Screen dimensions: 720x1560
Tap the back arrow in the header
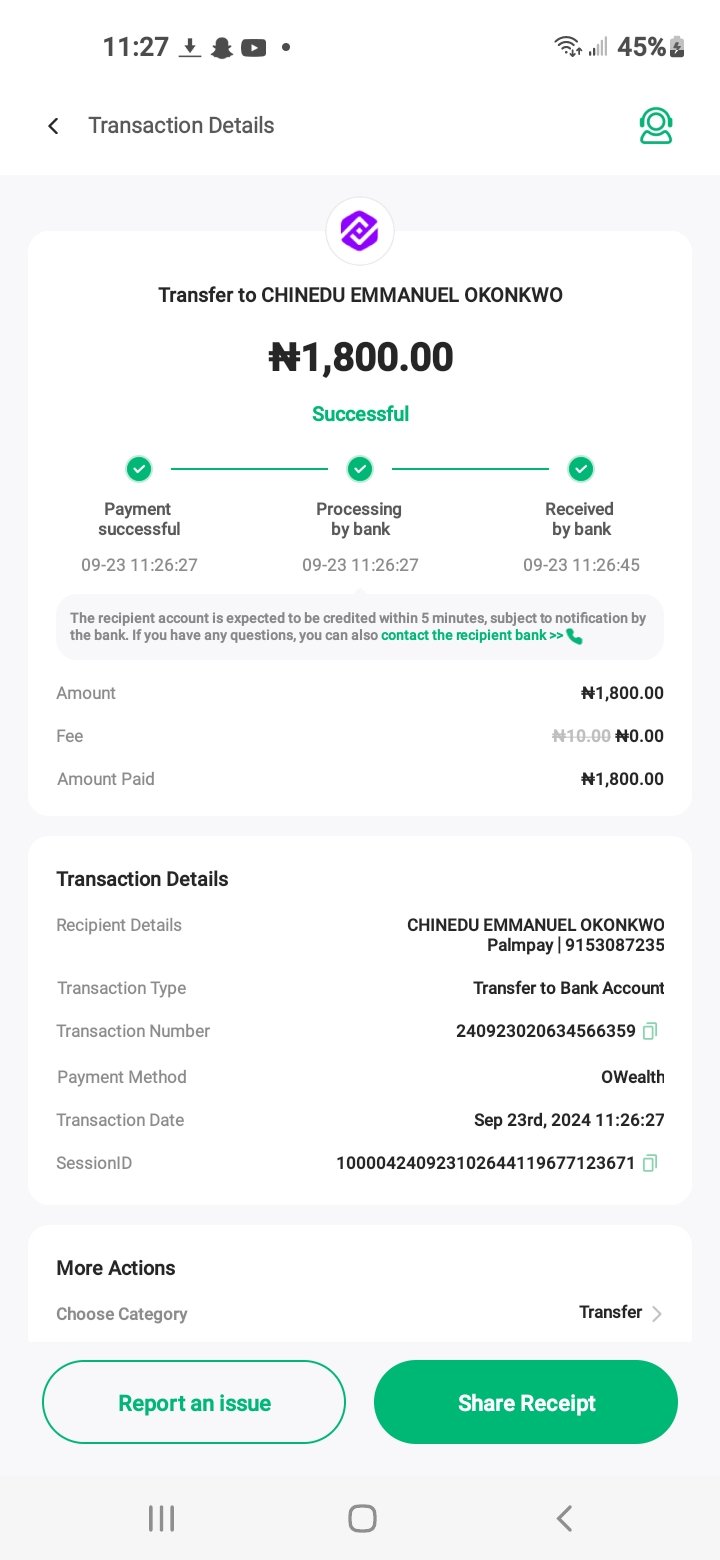(54, 126)
